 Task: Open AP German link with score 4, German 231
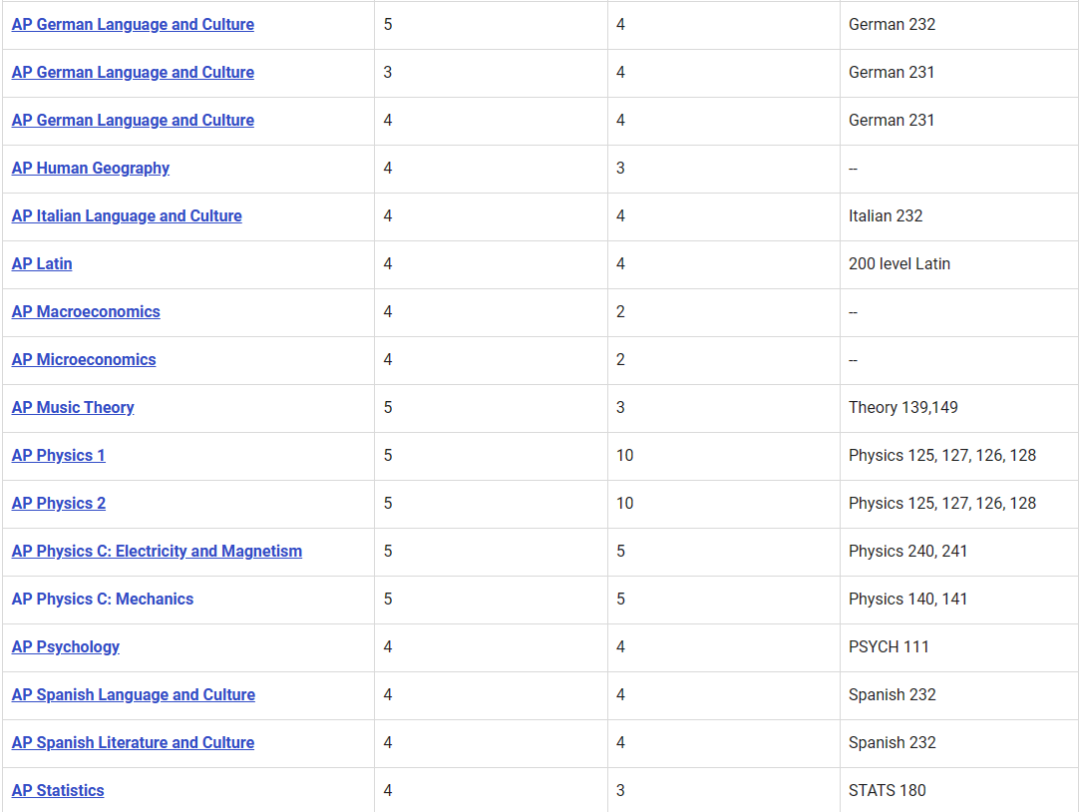[133, 121]
